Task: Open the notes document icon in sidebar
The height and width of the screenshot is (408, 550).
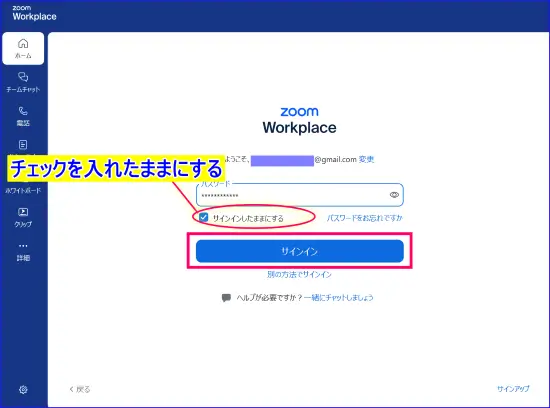Action: click(23, 145)
